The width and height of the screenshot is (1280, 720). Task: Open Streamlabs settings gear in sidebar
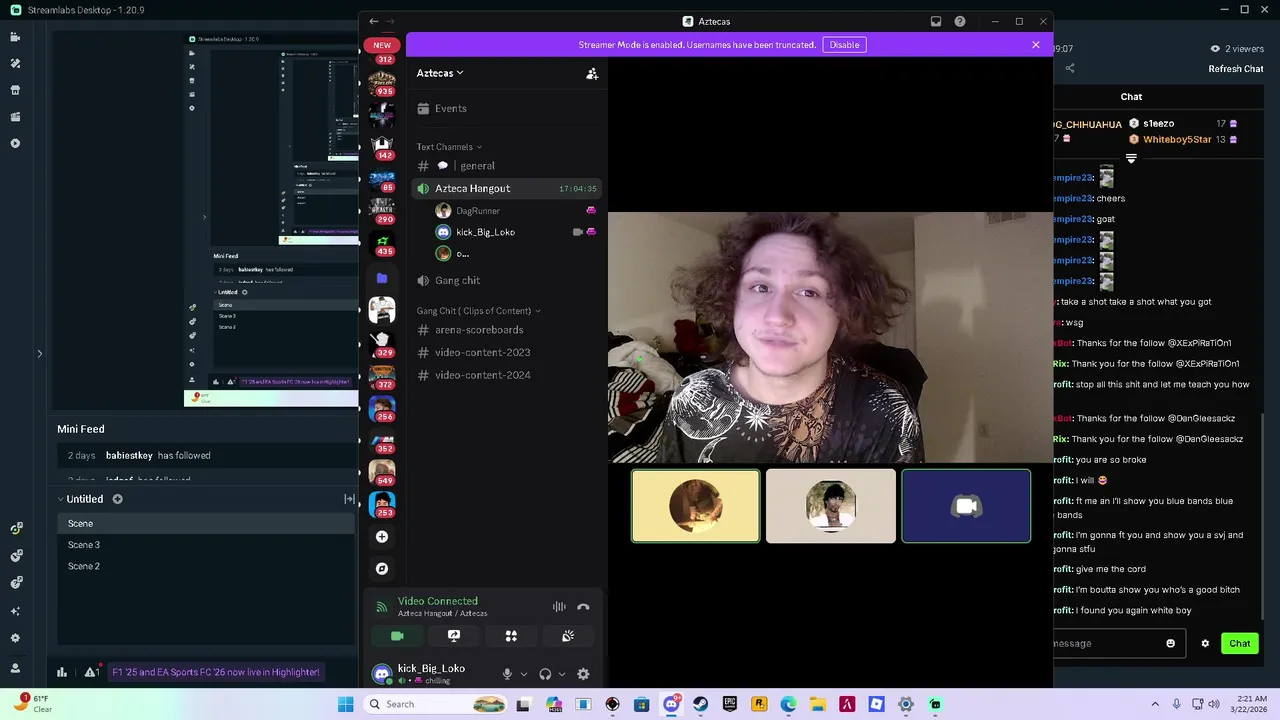(x=15, y=638)
